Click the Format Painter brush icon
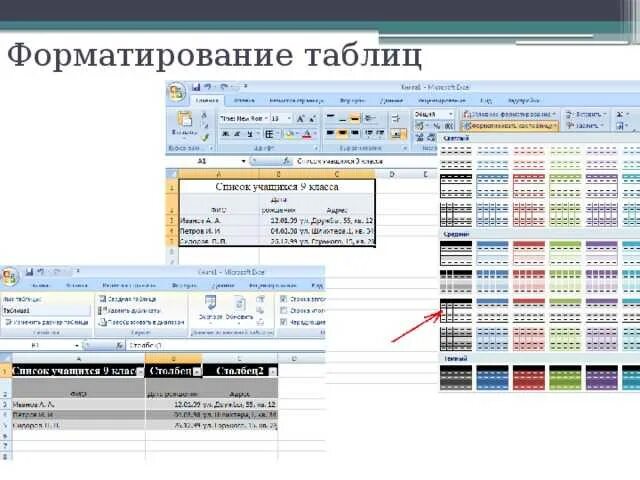This screenshot has height=480, width=640. coord(205,138)
